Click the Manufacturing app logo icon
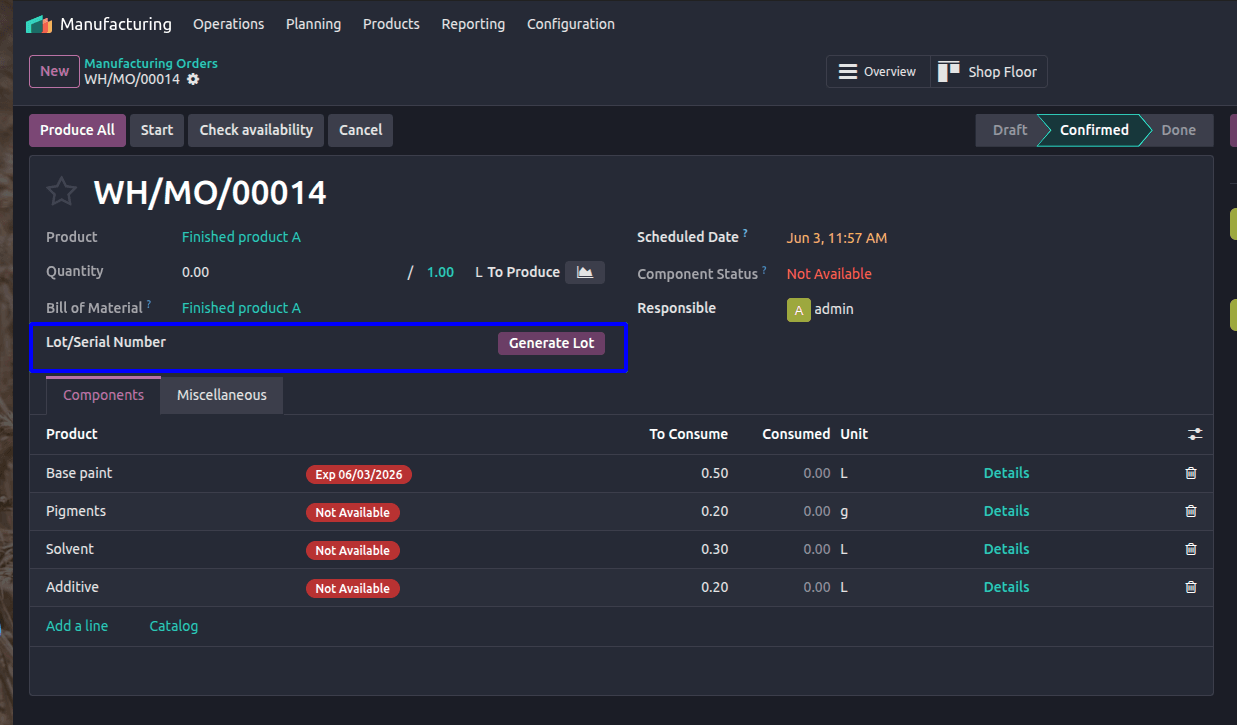1237x725 pixels. [39, 24]
